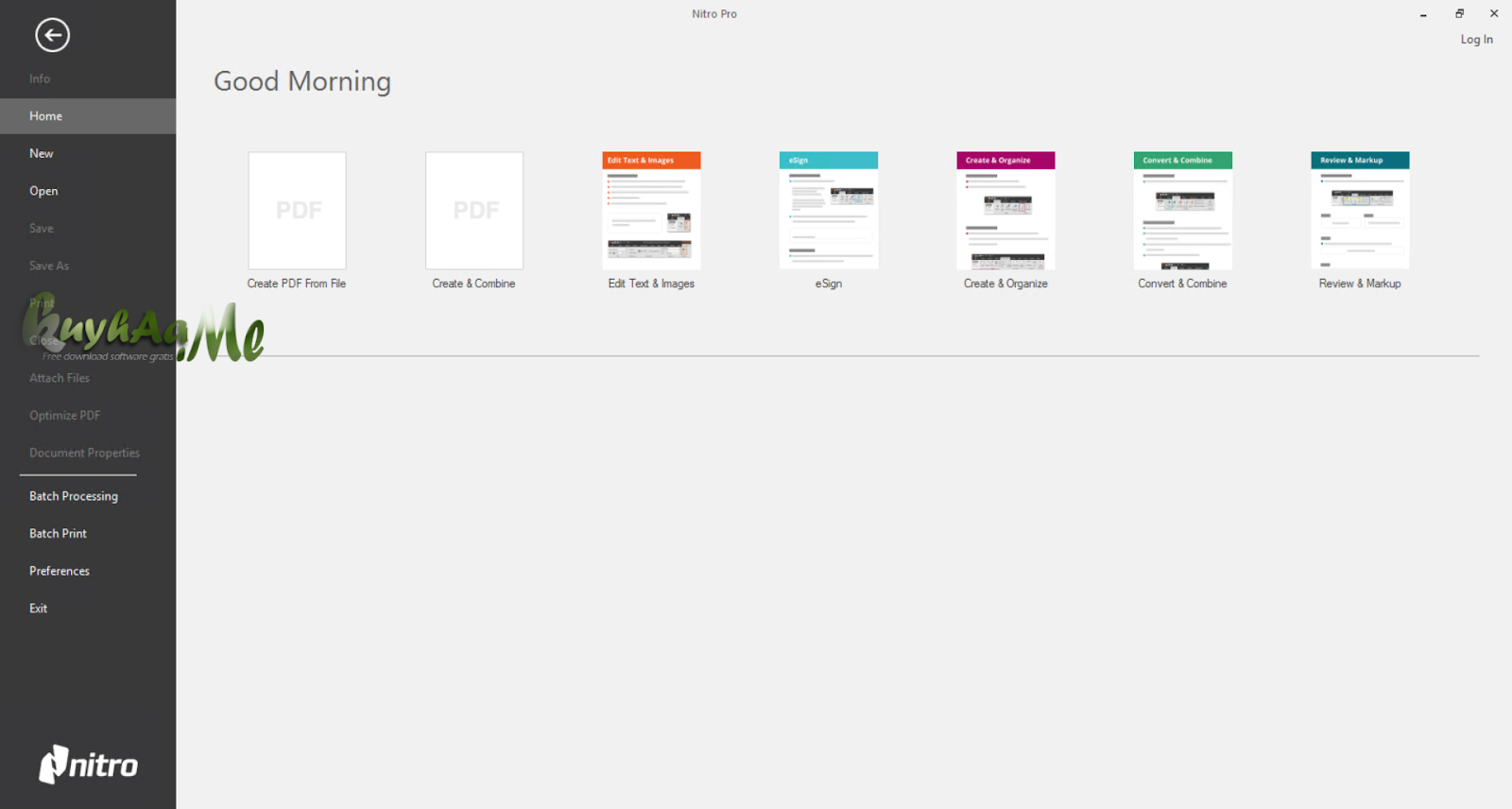Image resolution: width=1512 pixels, height=809 pixels.
Task: Open the Review & Markup guide thumbnail
Action: 1360,211
